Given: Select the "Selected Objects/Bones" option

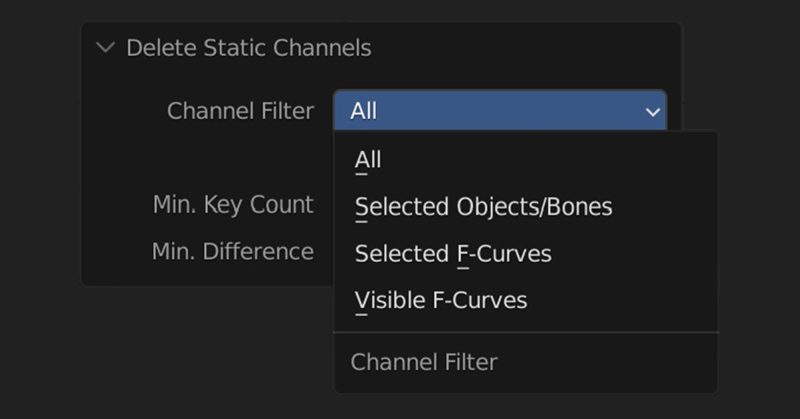Looking at the screenshot, I should (483, 207).
